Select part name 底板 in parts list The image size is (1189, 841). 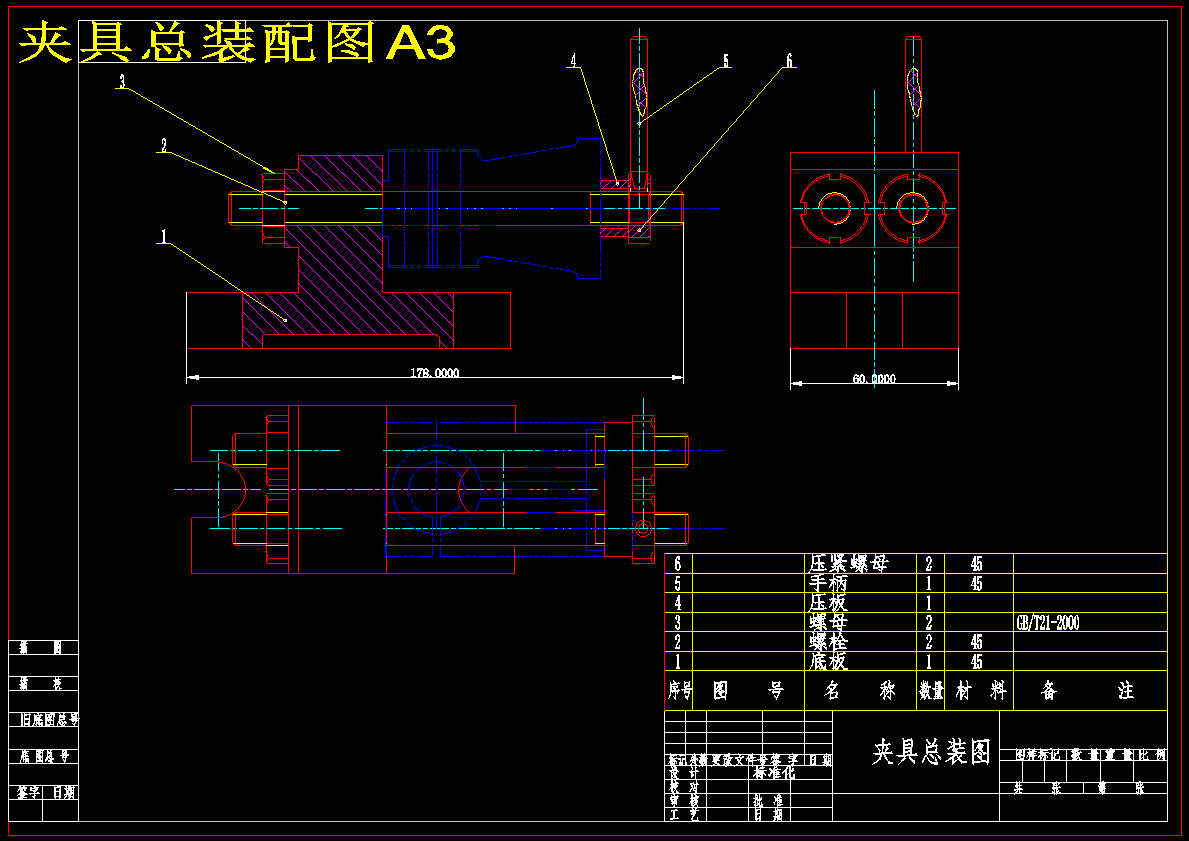(828, 661)
